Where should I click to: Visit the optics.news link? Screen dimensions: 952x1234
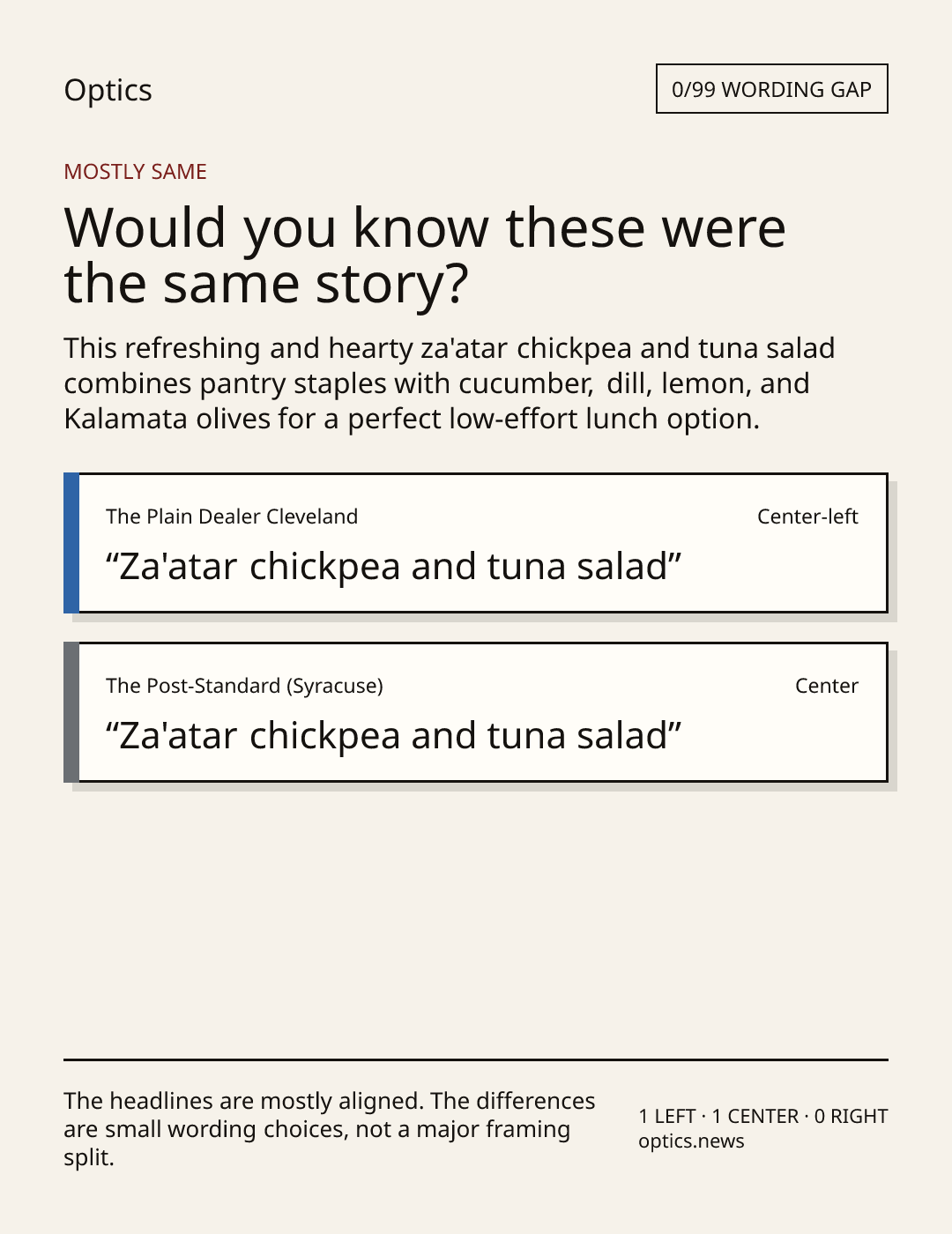(691, 1141)
